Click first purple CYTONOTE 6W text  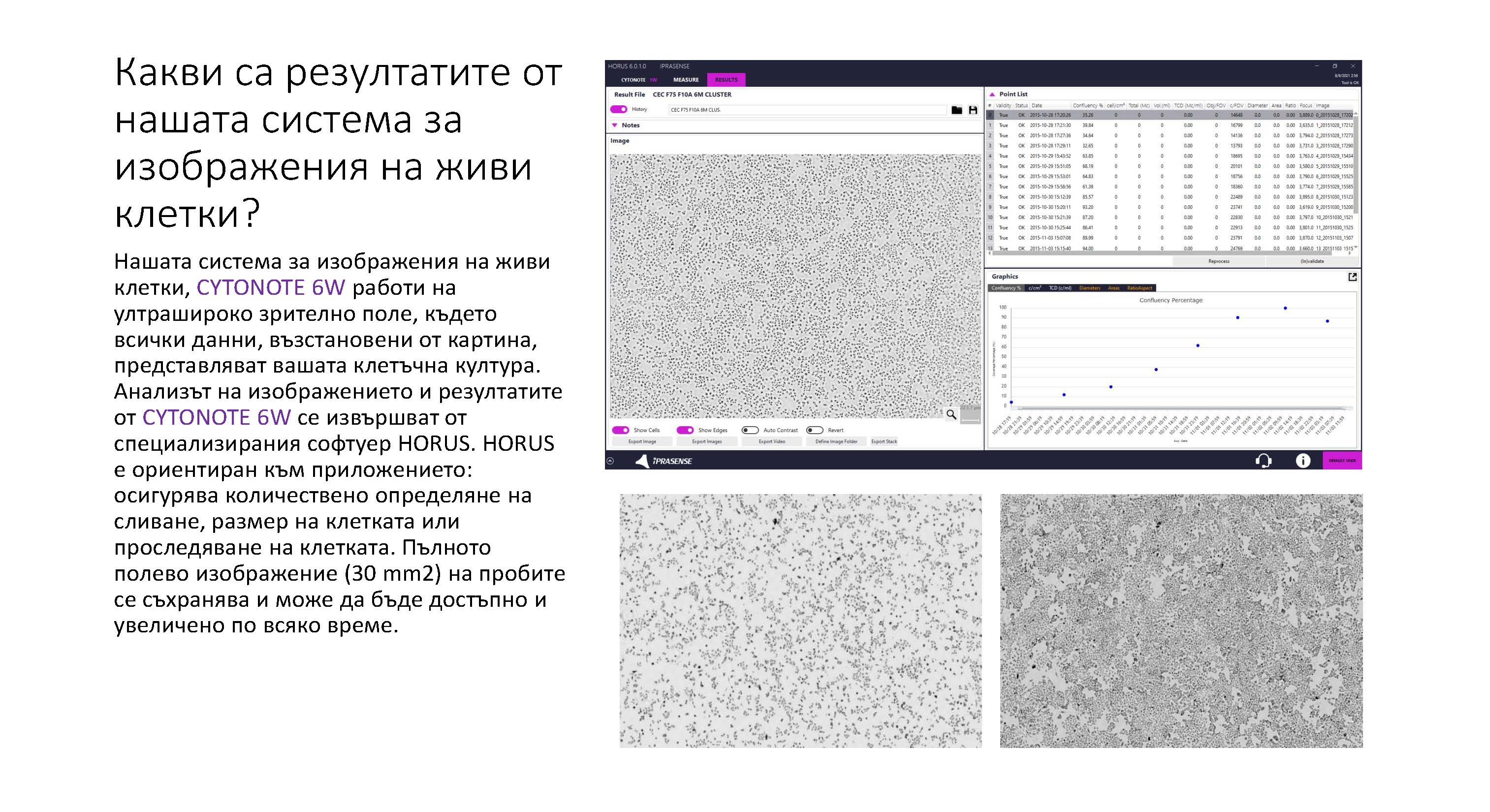pos(271,287)
